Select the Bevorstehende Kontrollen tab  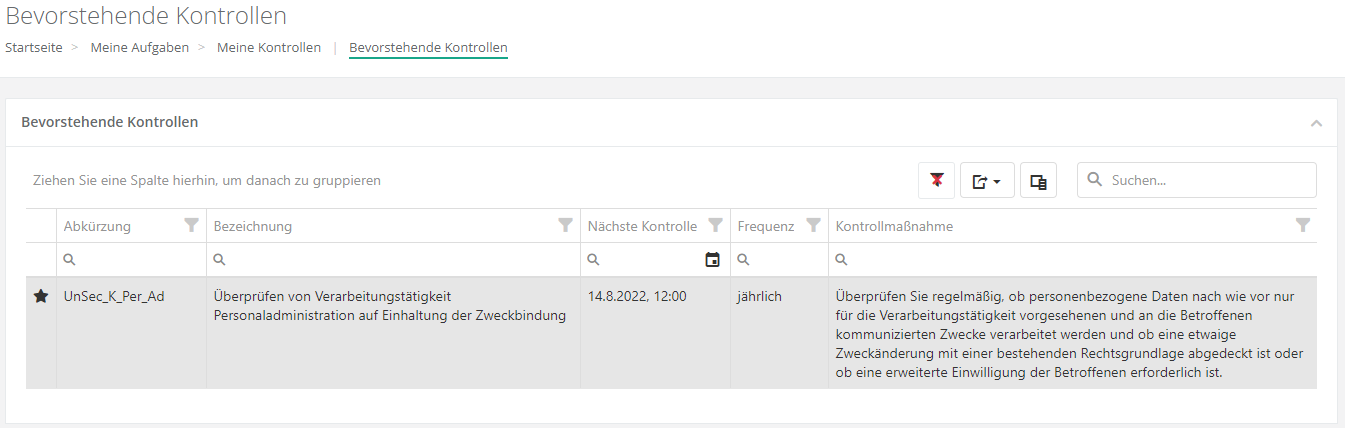(x=428, y=48)
